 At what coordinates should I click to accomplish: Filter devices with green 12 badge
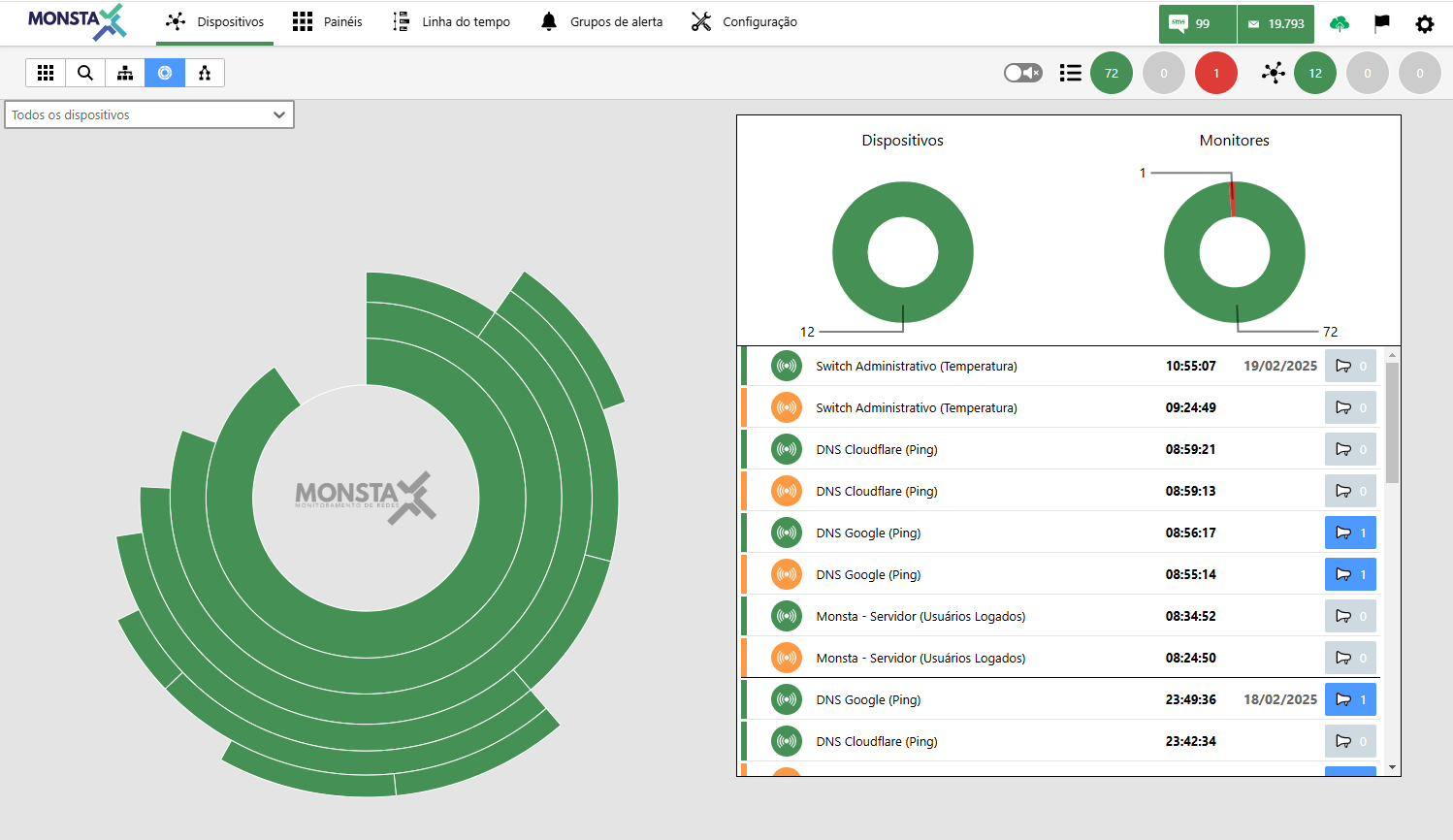click(1315, 73)
